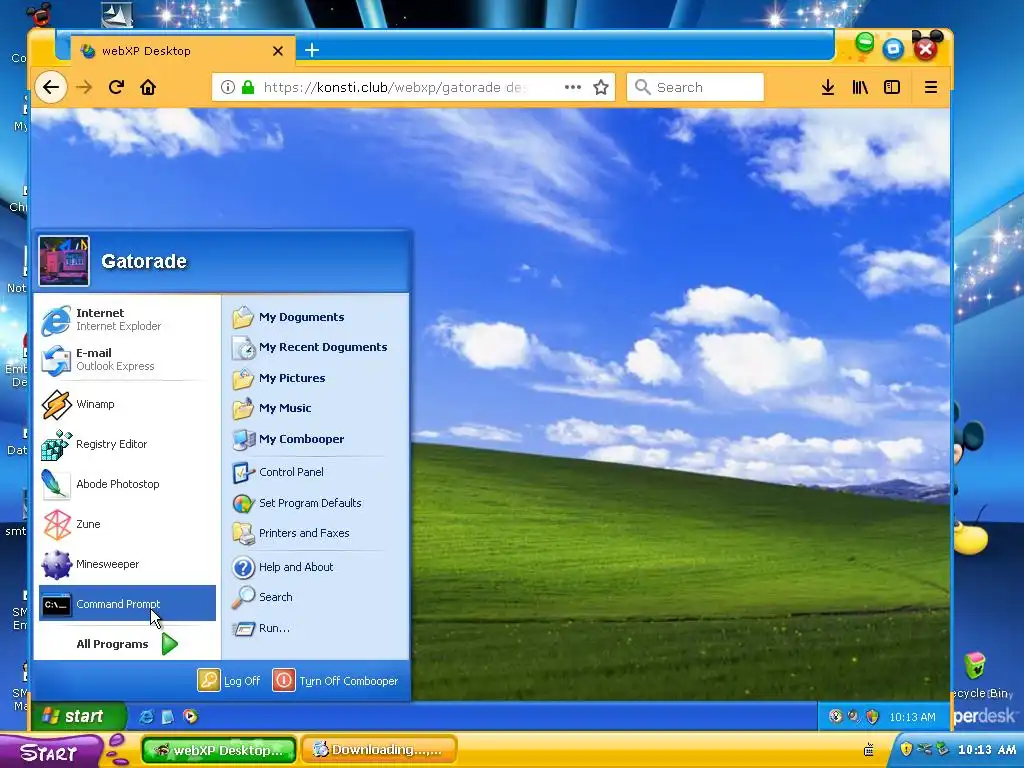Go back in the browser

51,88
